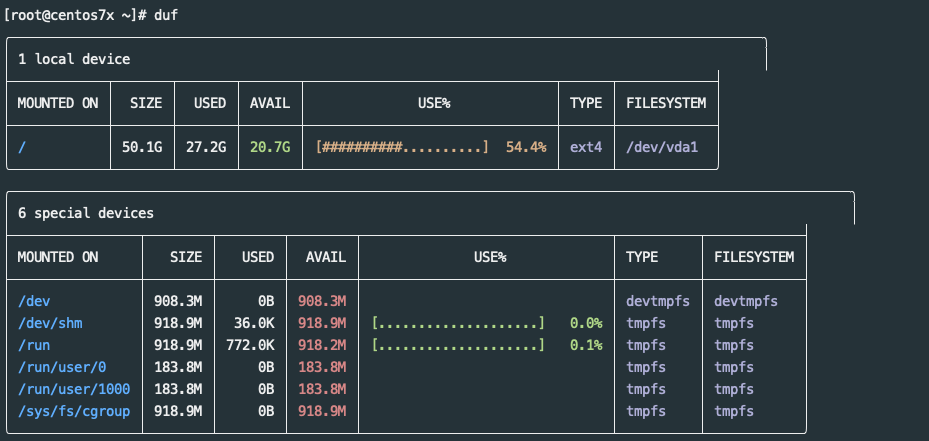Image resolution: width=929 pixels, height=441 pixels.
Task: Click TYPE header in local device table
Action: coord(586,103)
